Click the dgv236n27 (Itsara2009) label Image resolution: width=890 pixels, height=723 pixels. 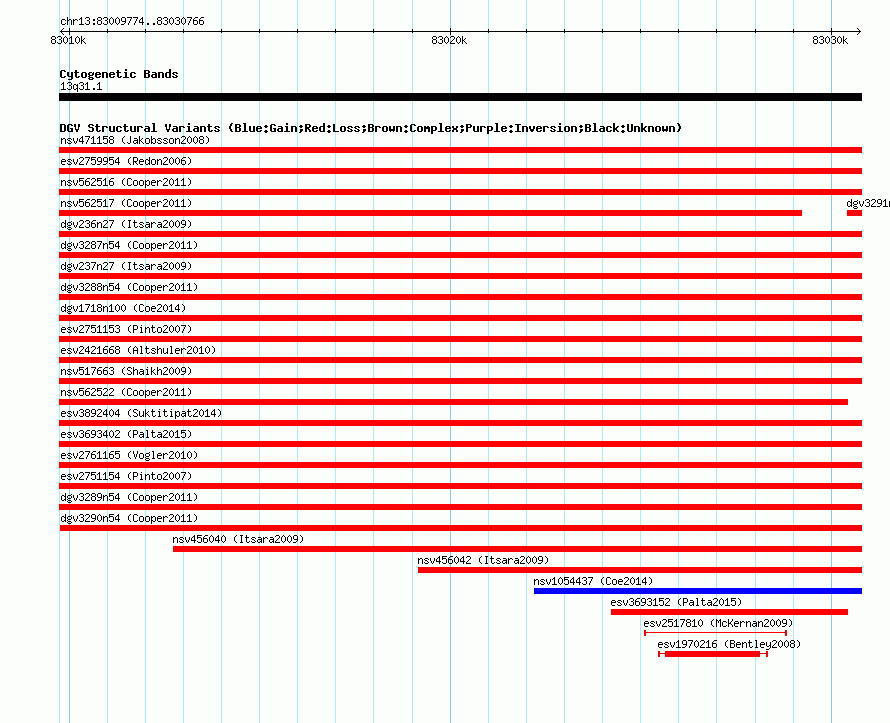point(126,224)
